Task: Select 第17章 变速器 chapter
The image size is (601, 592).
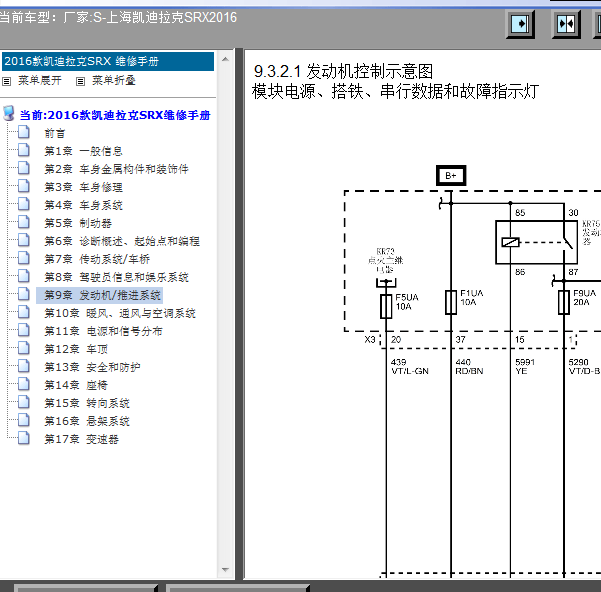Action: pos(82,439)
